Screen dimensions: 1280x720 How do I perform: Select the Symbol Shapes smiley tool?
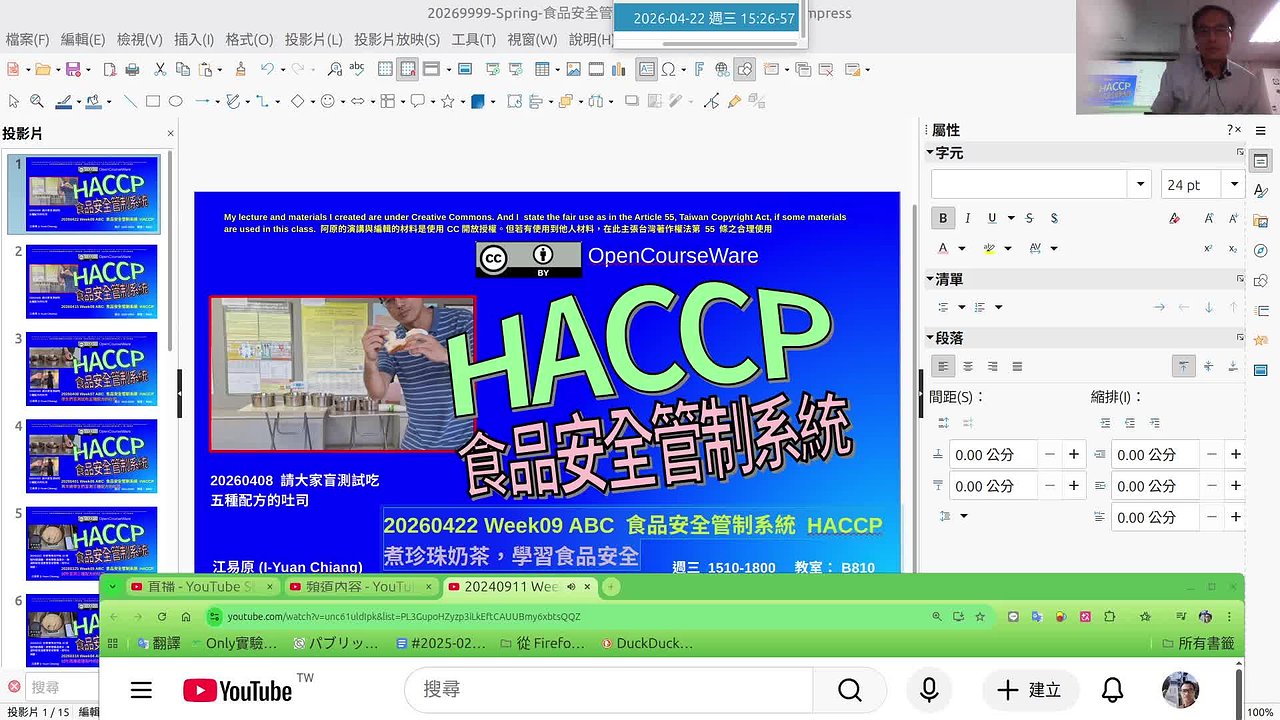(327, 101)
